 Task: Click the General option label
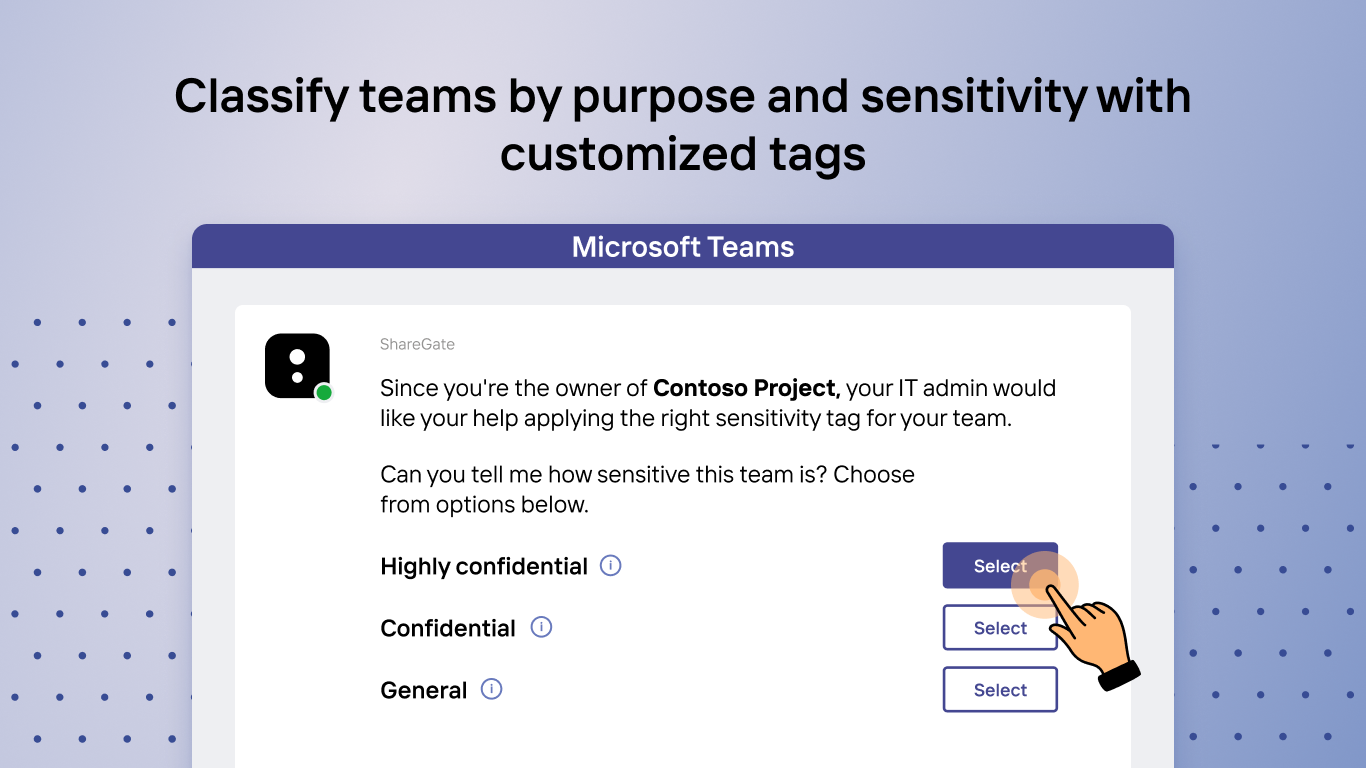click(424, 691)
